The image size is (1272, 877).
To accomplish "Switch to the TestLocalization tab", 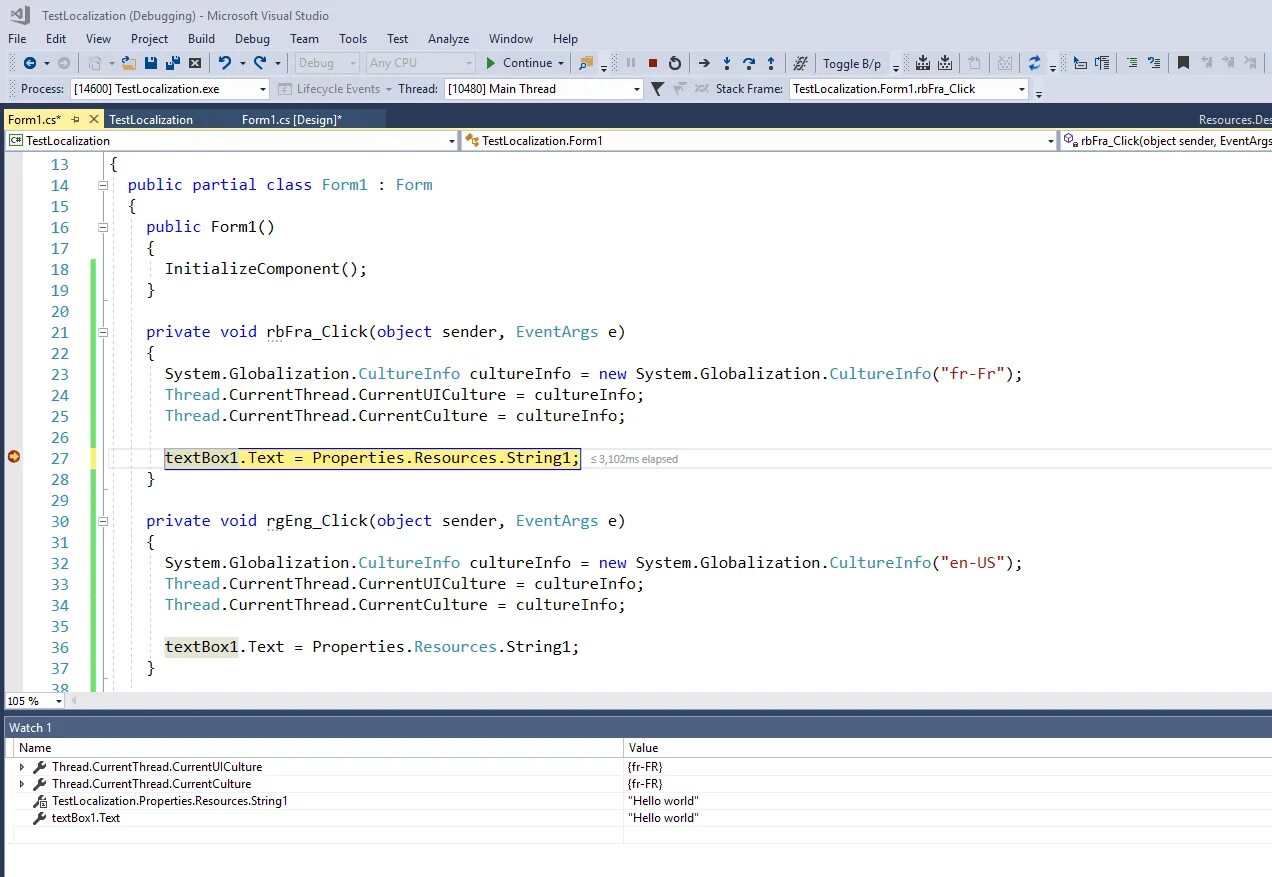I will click(151, 119).
